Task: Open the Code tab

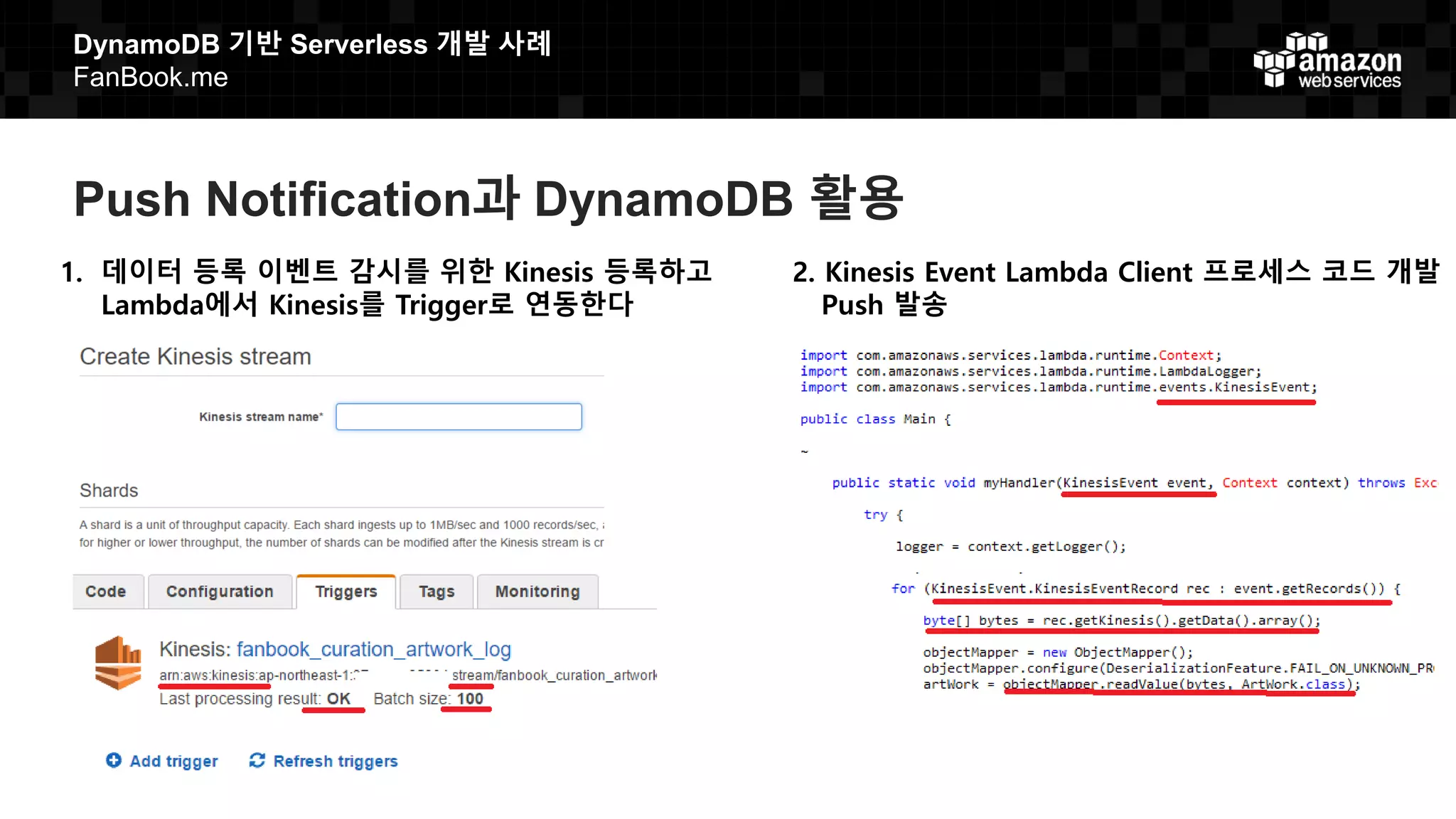Action: point(106,591)
